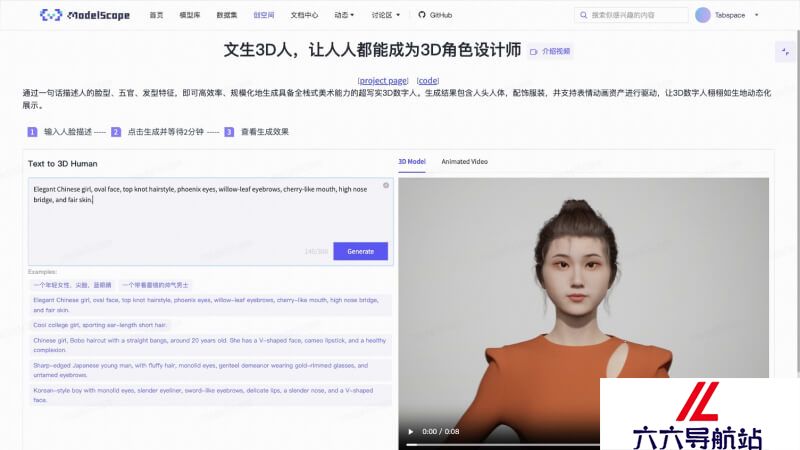Select the Korean-style boy example
Image resolution: width=800 pixels, height=450 pixels.
pyautogui.click(x=210, y=395)
